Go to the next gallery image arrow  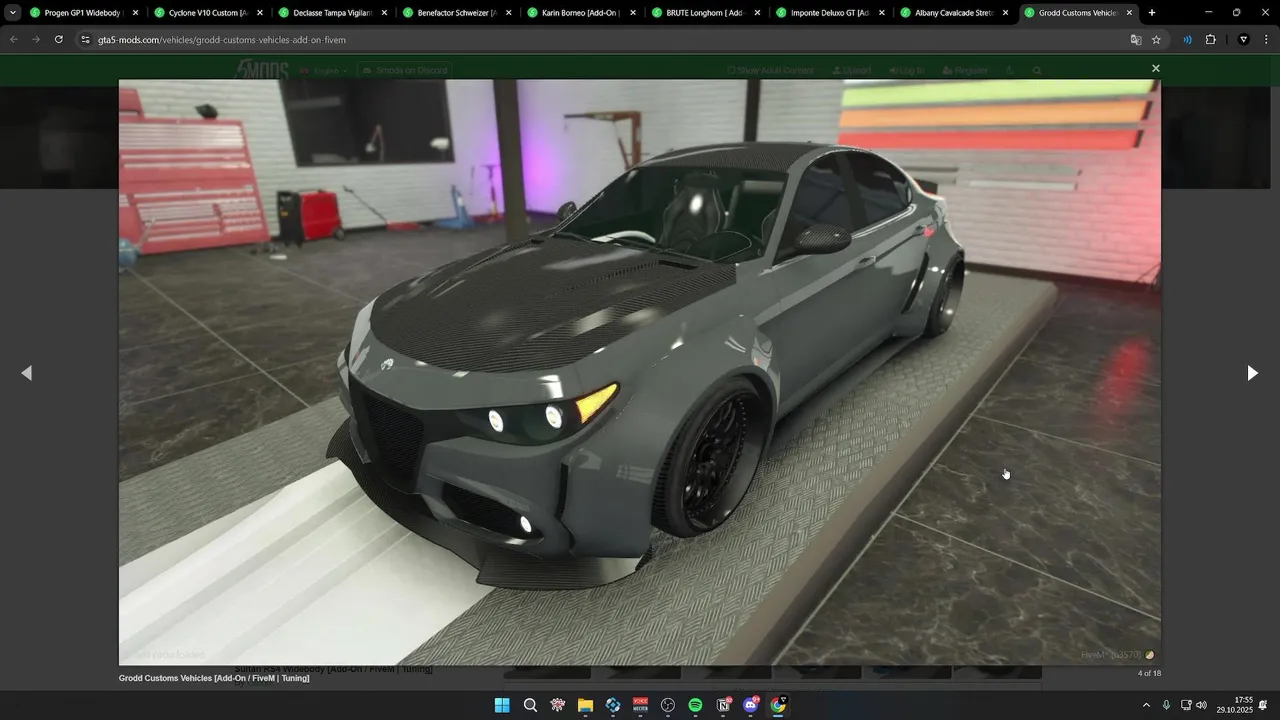(x=1252, y=373)
